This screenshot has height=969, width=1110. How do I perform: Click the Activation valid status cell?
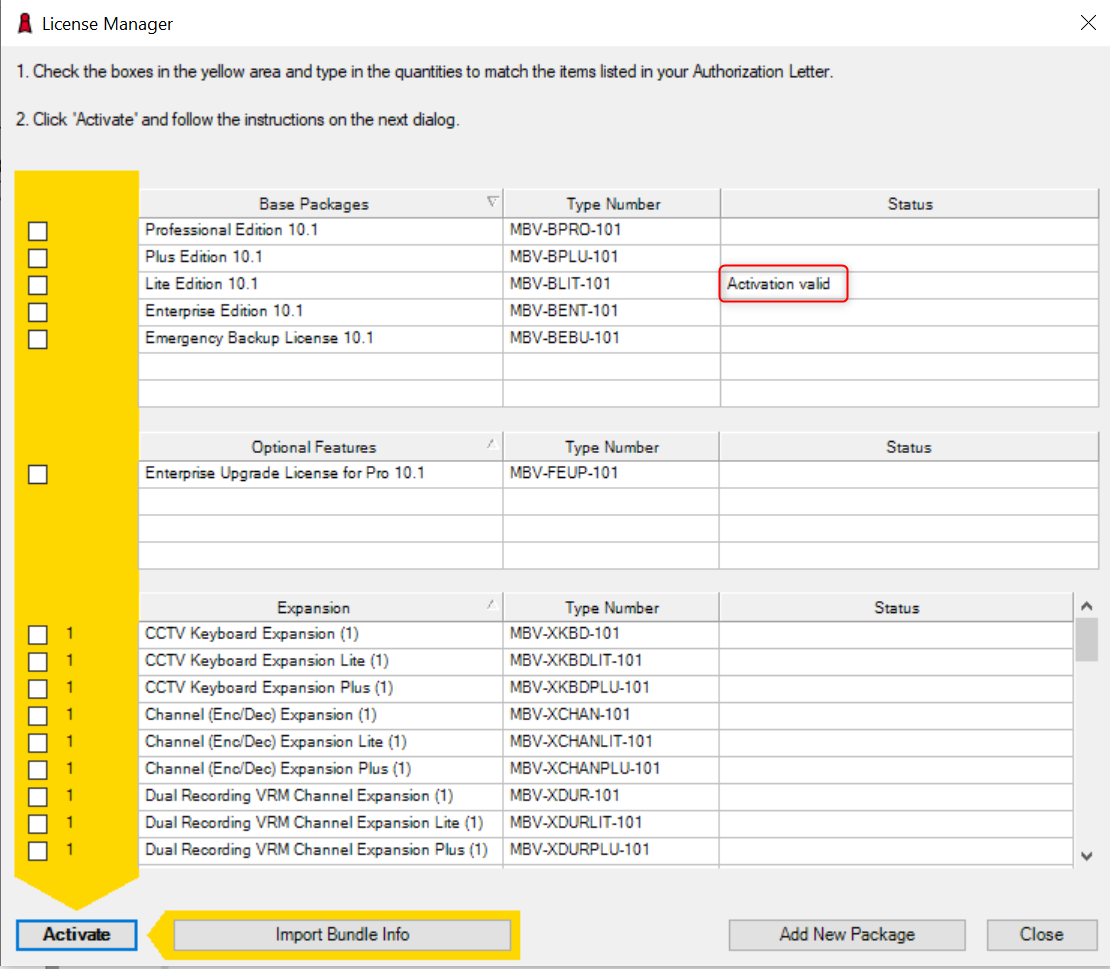782,284
